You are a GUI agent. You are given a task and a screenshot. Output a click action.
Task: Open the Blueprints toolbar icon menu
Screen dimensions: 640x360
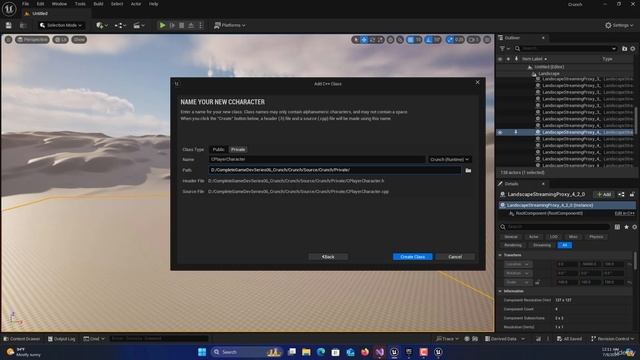(x=120, y=25)
